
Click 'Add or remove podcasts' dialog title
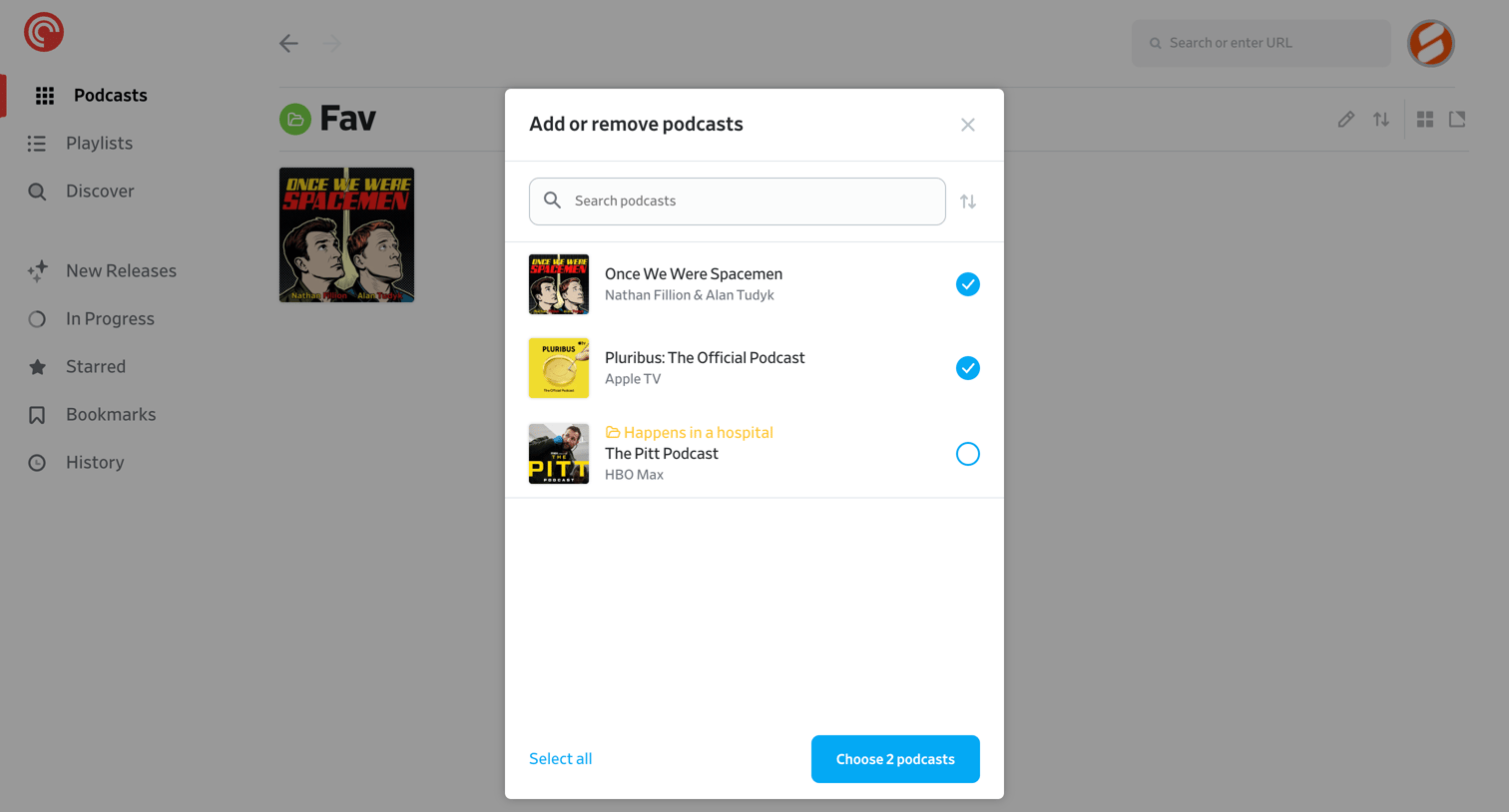(636, 125)
